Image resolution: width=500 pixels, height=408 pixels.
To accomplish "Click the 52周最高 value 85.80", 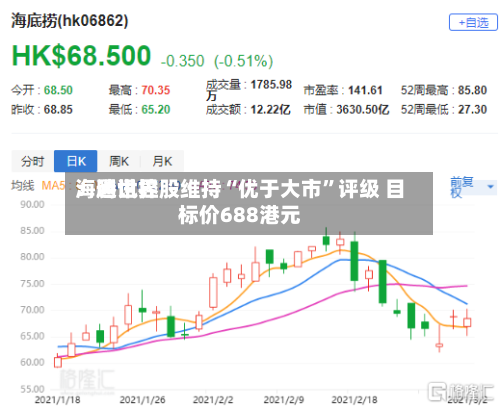I will (472, 90).
